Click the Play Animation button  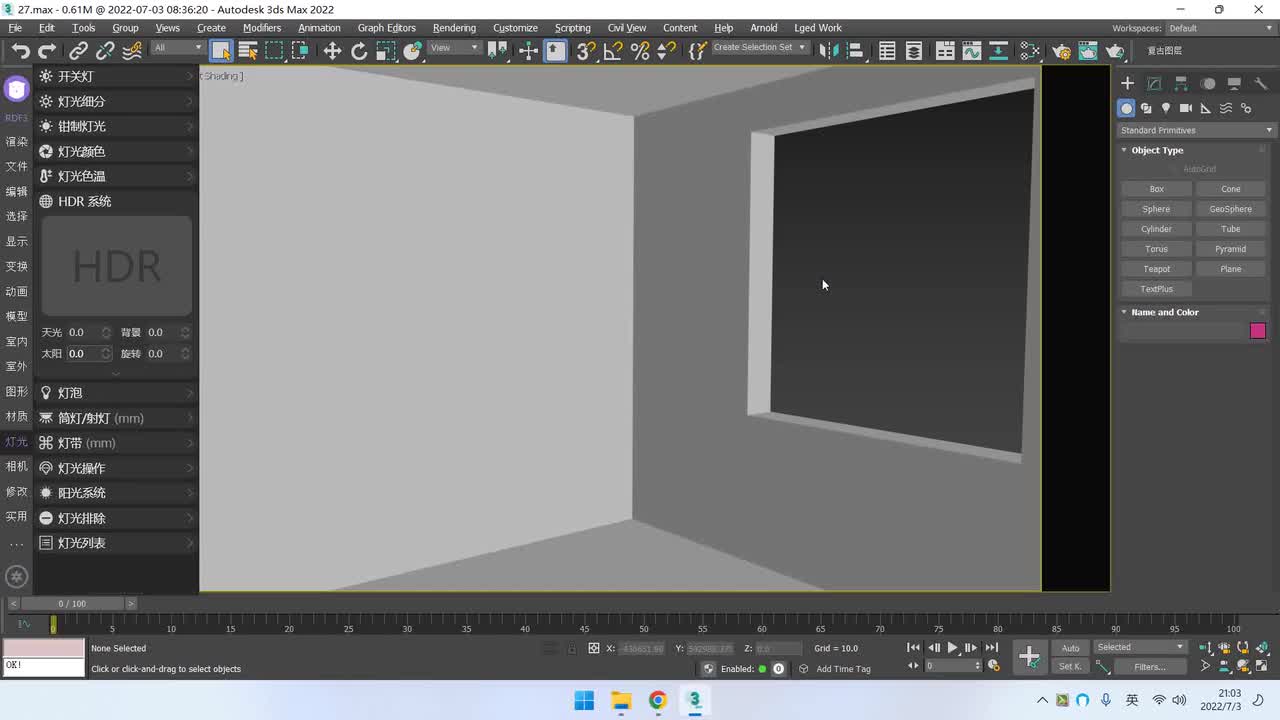952,648
